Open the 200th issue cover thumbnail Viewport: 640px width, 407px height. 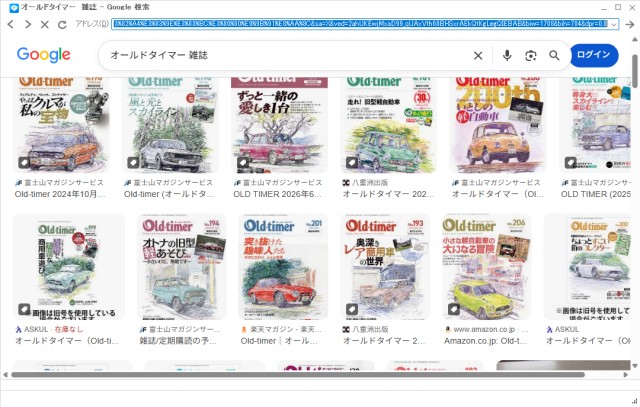tap(498, 125)
